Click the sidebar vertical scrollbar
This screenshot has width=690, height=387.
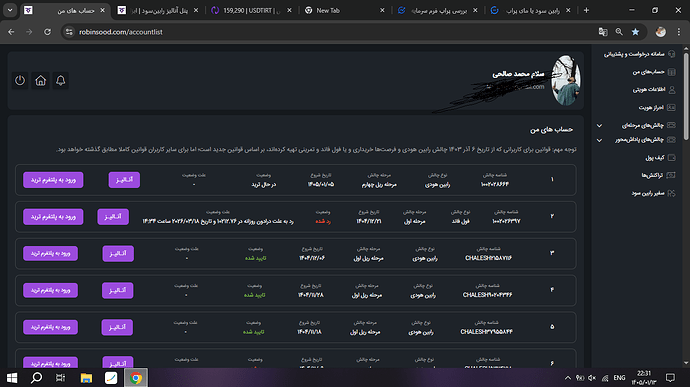(x=686, y=97)
